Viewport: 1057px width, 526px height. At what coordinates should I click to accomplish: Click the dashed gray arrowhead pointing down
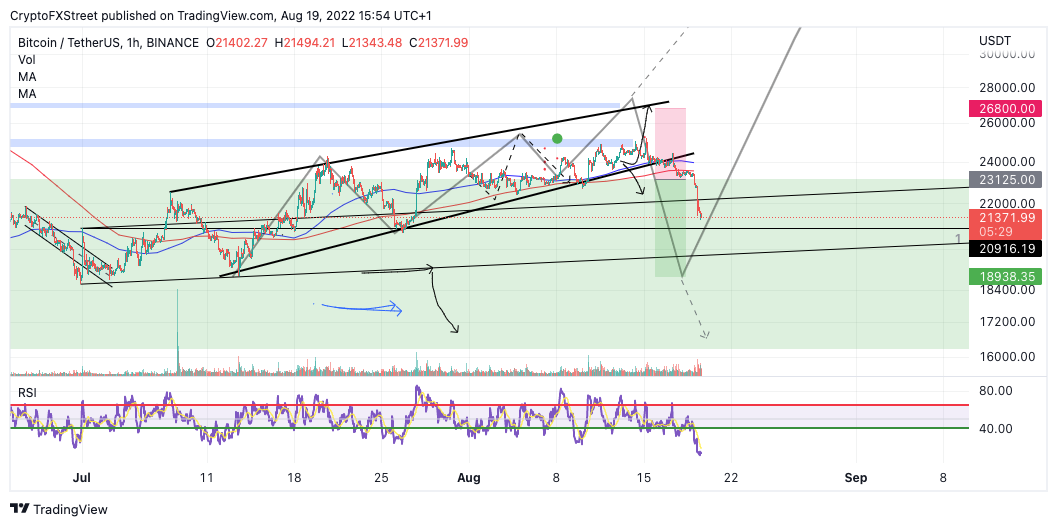point(704,333)
